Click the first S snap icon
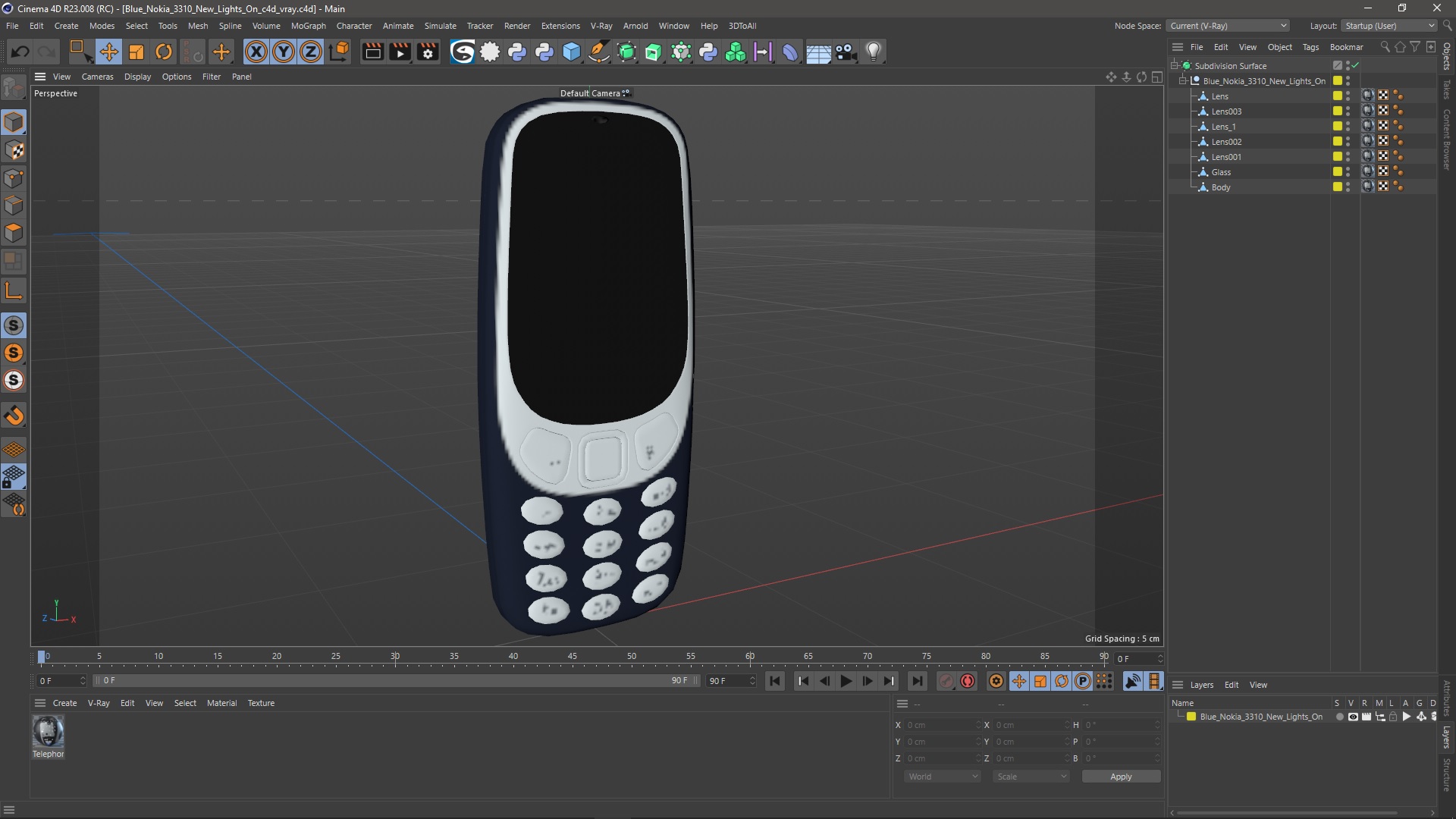Image resolution: width=1456 pixels, height=819 pixels. click(14, 325)
